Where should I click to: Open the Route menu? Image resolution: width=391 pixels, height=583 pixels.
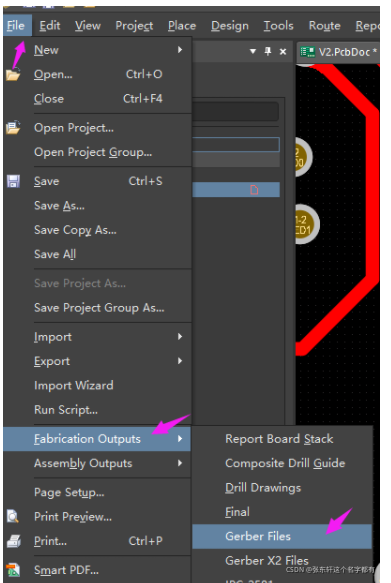[x=324, y=26]
